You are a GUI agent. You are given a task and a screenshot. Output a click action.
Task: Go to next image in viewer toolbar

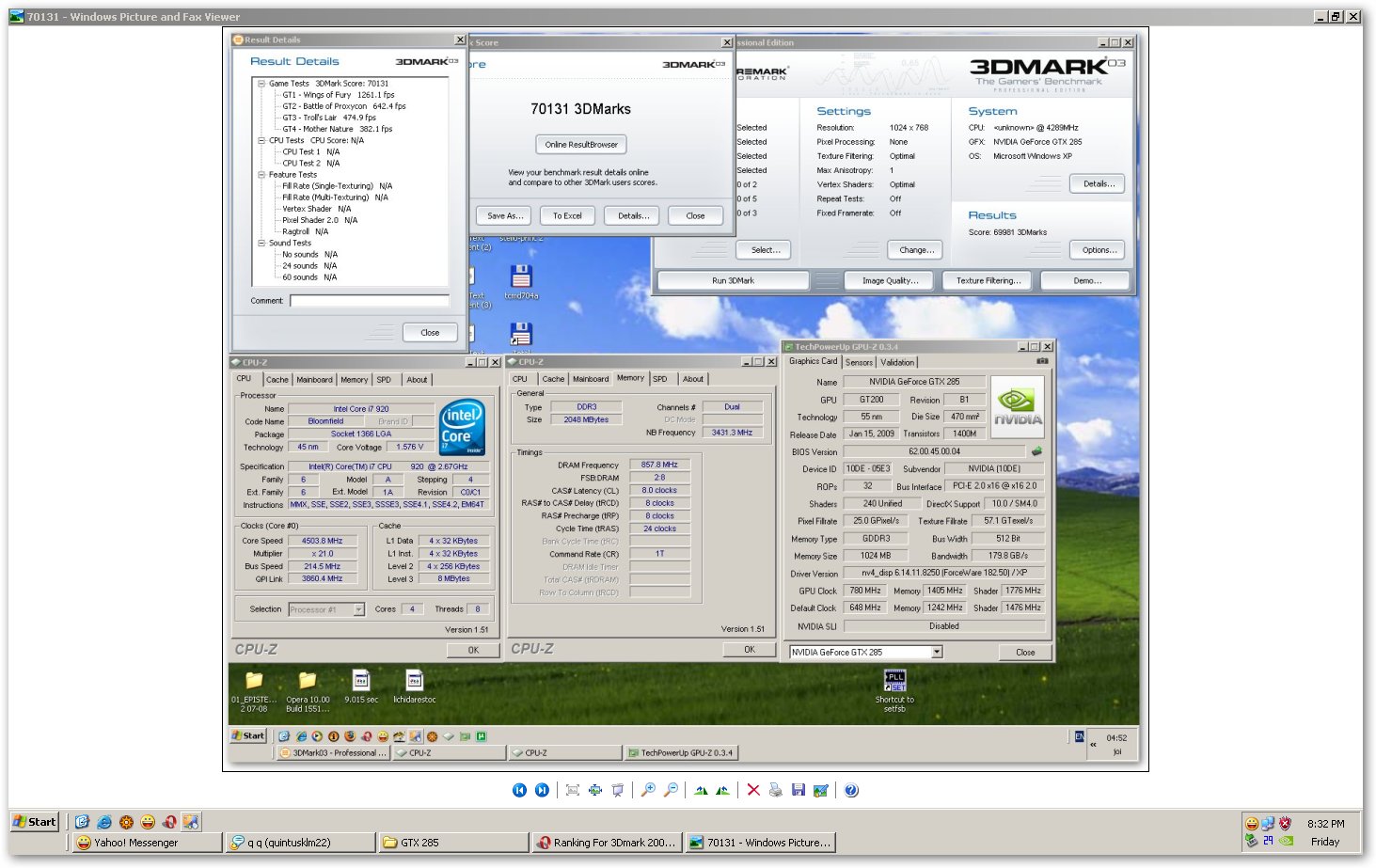pyautogui.click(x=542, y=790)
